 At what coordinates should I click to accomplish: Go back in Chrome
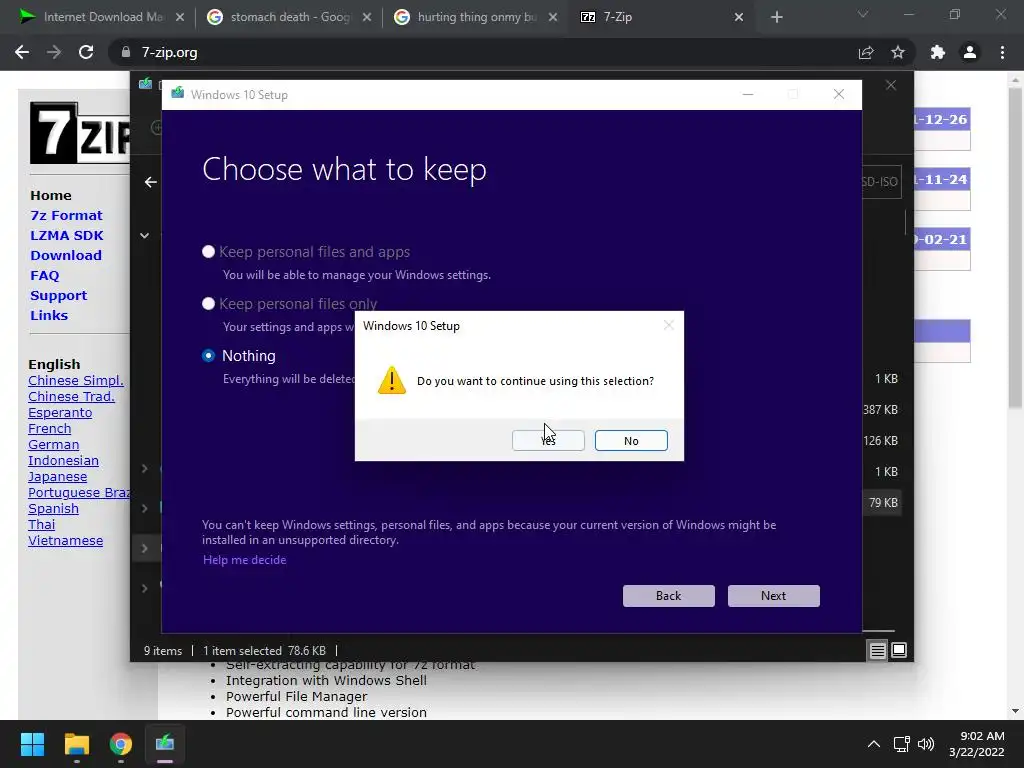click(22, 52)
